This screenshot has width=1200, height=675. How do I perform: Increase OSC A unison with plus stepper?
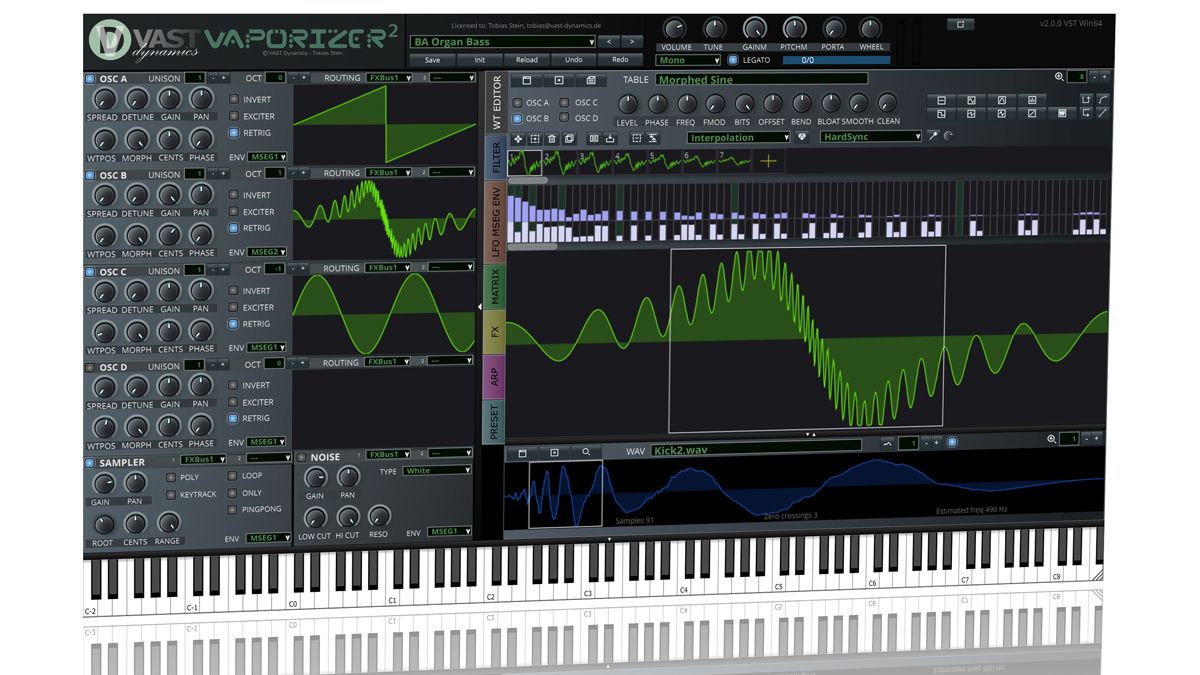click(224, 78)
